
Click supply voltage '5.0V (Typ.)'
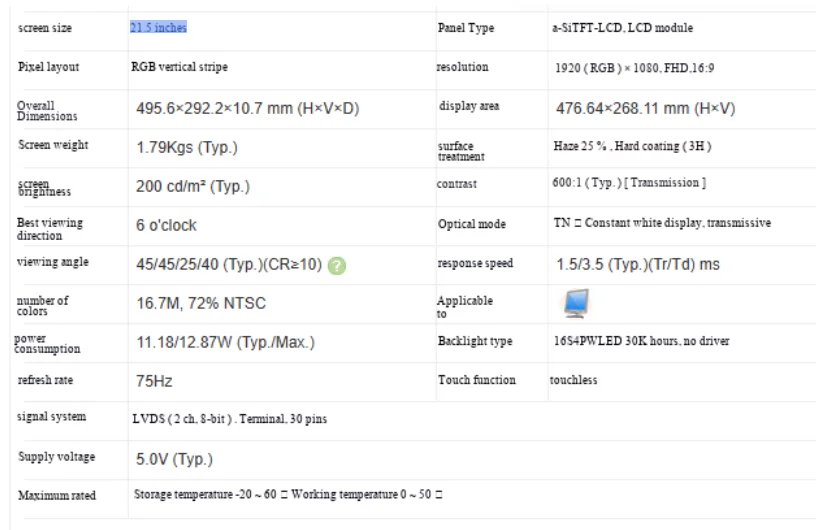point(174,459)
